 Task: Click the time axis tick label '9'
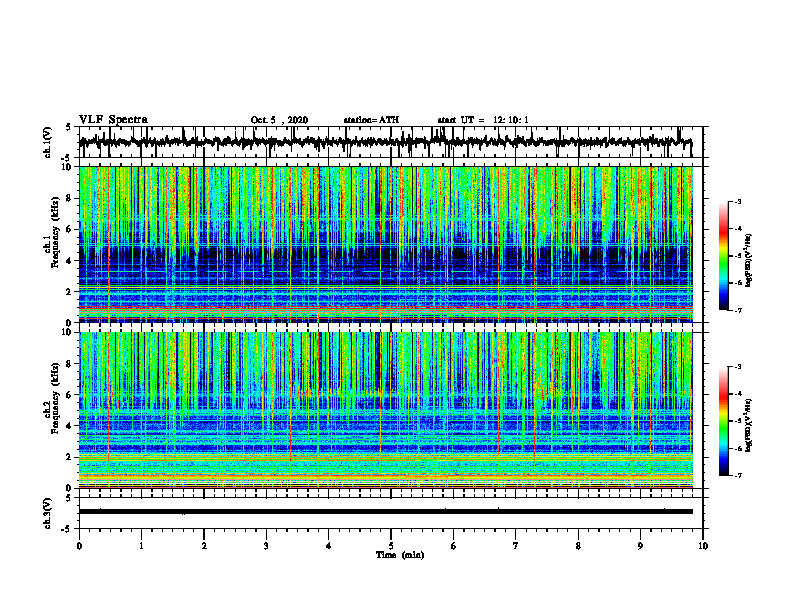pyautogui.click(x=640, y=546)
